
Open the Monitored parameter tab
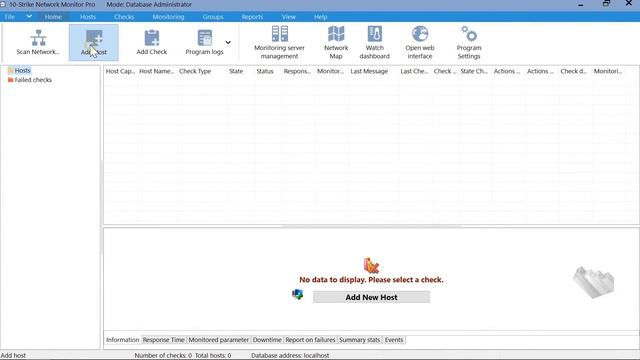[218, 340]
